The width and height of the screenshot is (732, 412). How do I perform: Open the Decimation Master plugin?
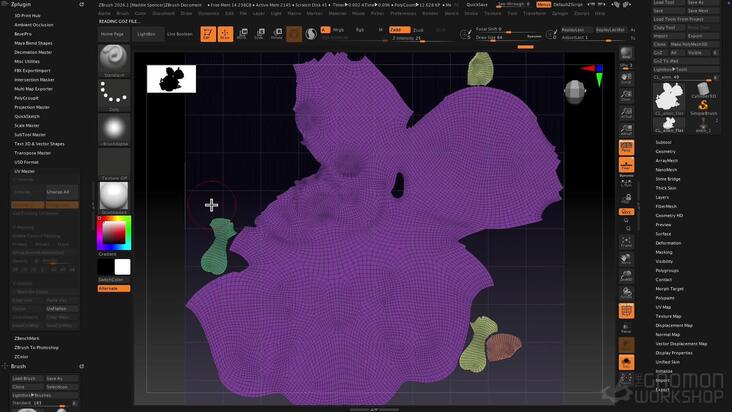(x=33, y=52)
